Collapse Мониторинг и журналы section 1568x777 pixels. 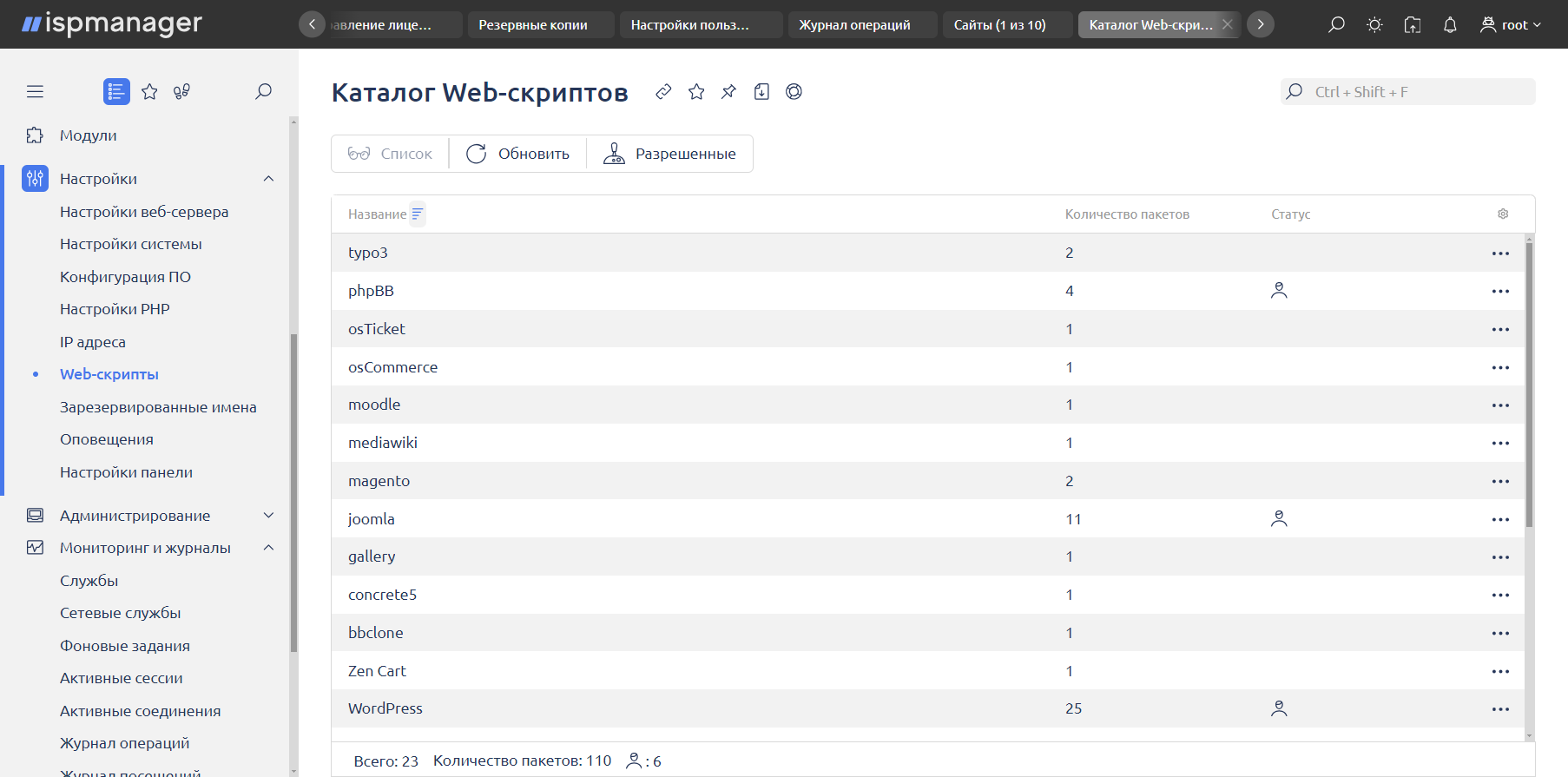268,548
